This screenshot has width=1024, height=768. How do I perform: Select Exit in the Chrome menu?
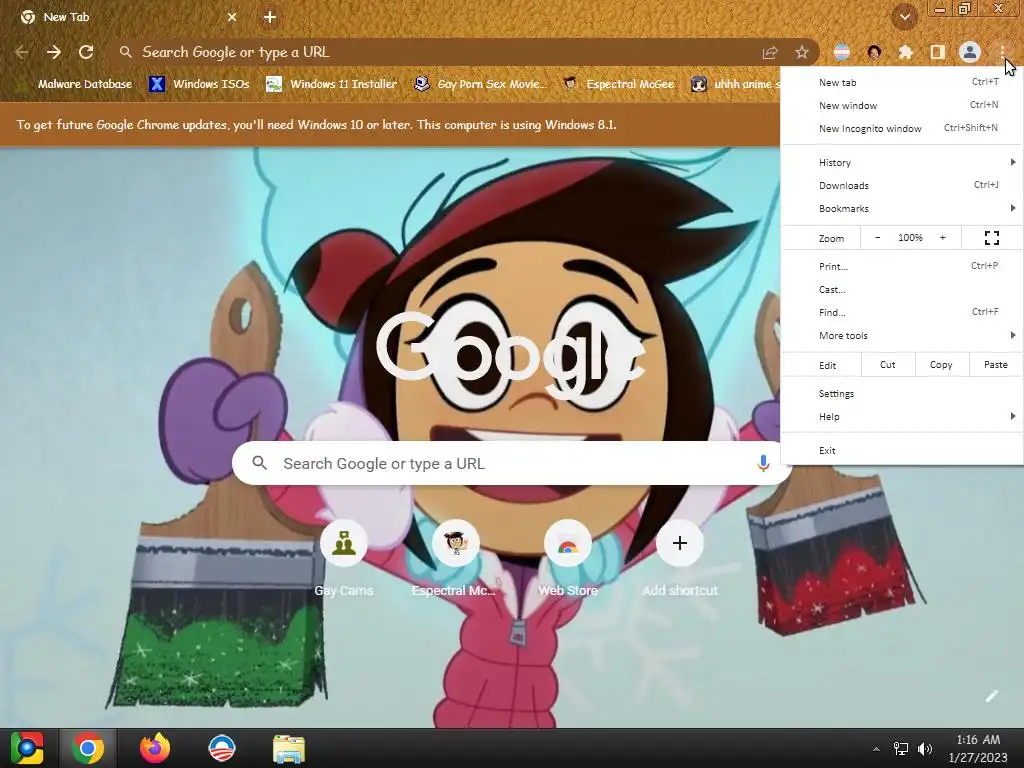(902, 451)
